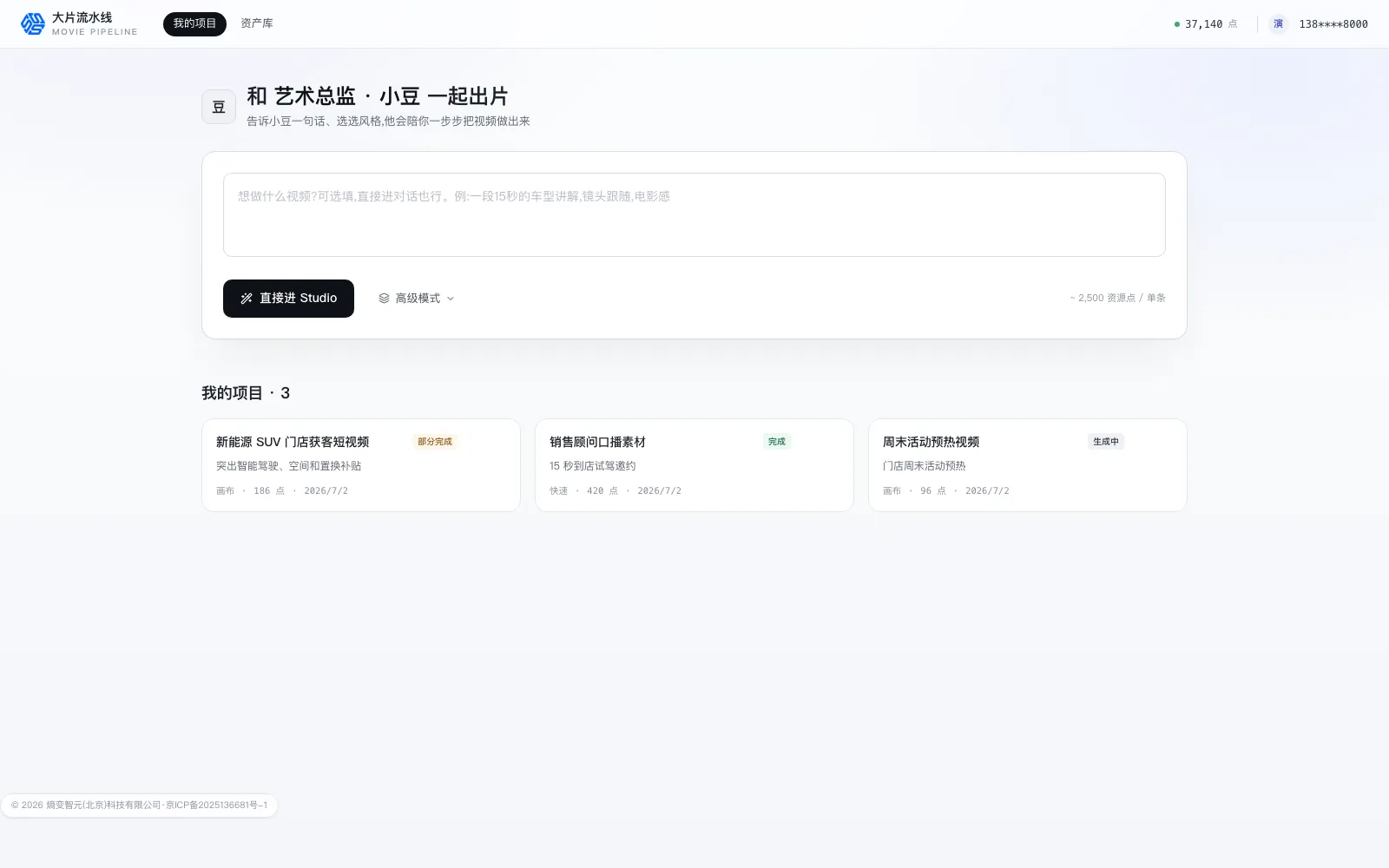Open the 销售顾问口播素材 project card
Viewport: 1389px width, 868px height.
pyautogui.click(x=694, y=465)
